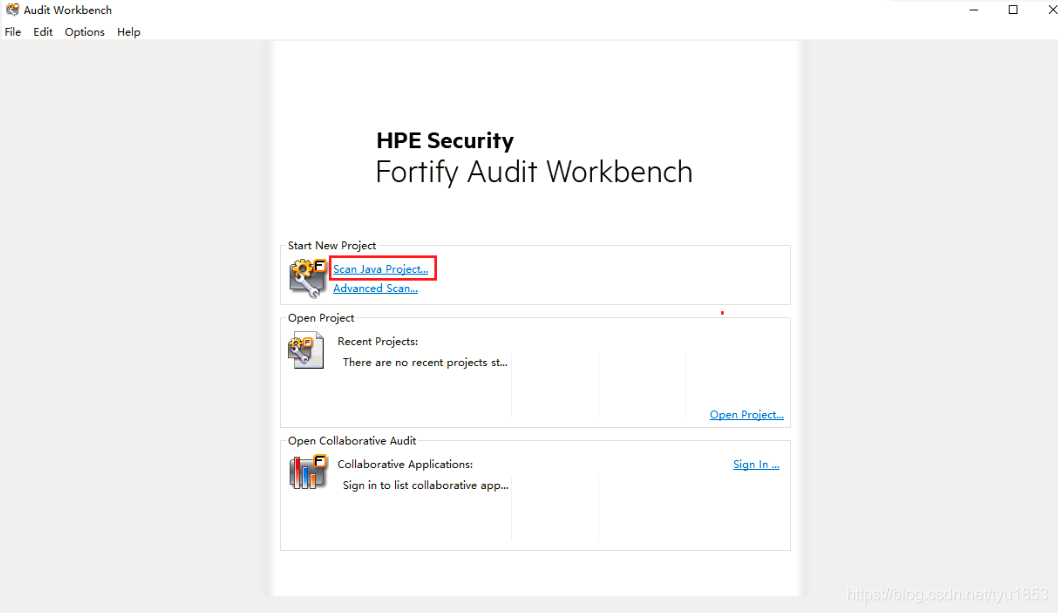Close the Audit Workbench window
The image size is (1058, 613).
[x=1051, y=9]
